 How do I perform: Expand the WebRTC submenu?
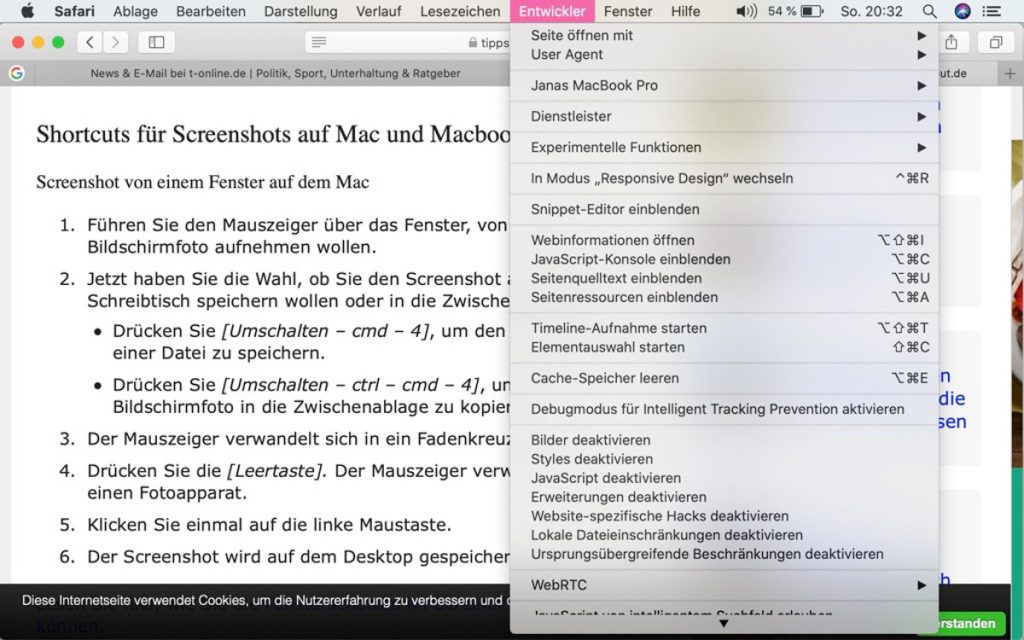[x=724, y=585]
